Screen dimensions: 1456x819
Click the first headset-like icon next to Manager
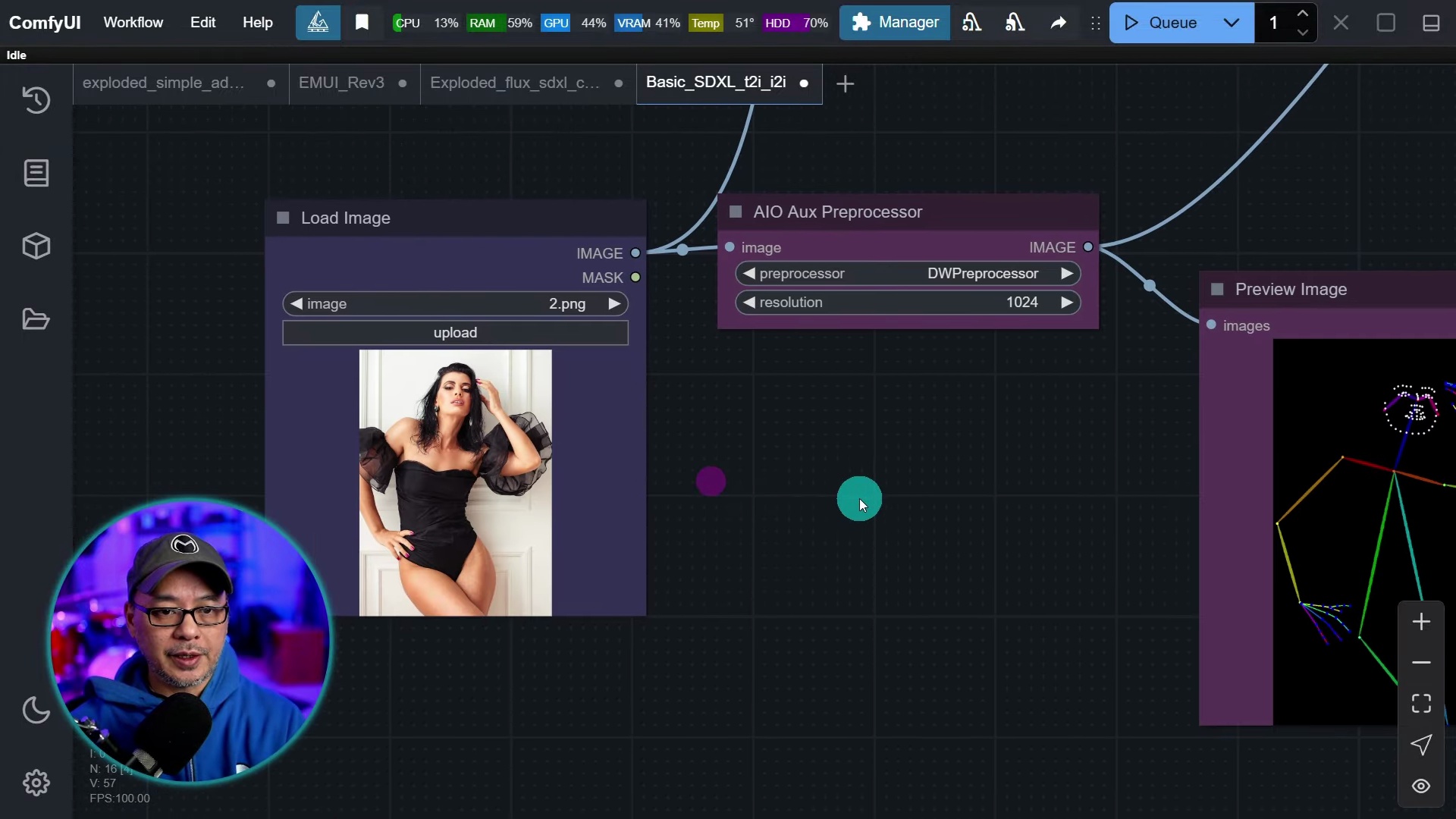(971, 23)
